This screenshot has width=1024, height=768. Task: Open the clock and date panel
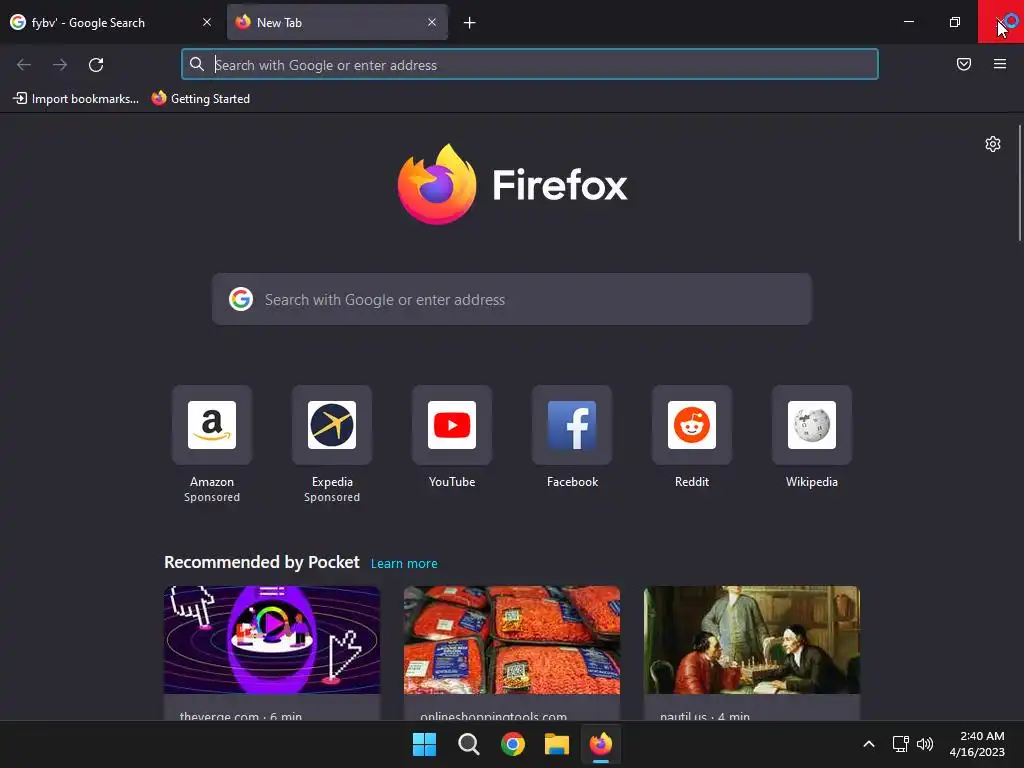coord(977,744)
